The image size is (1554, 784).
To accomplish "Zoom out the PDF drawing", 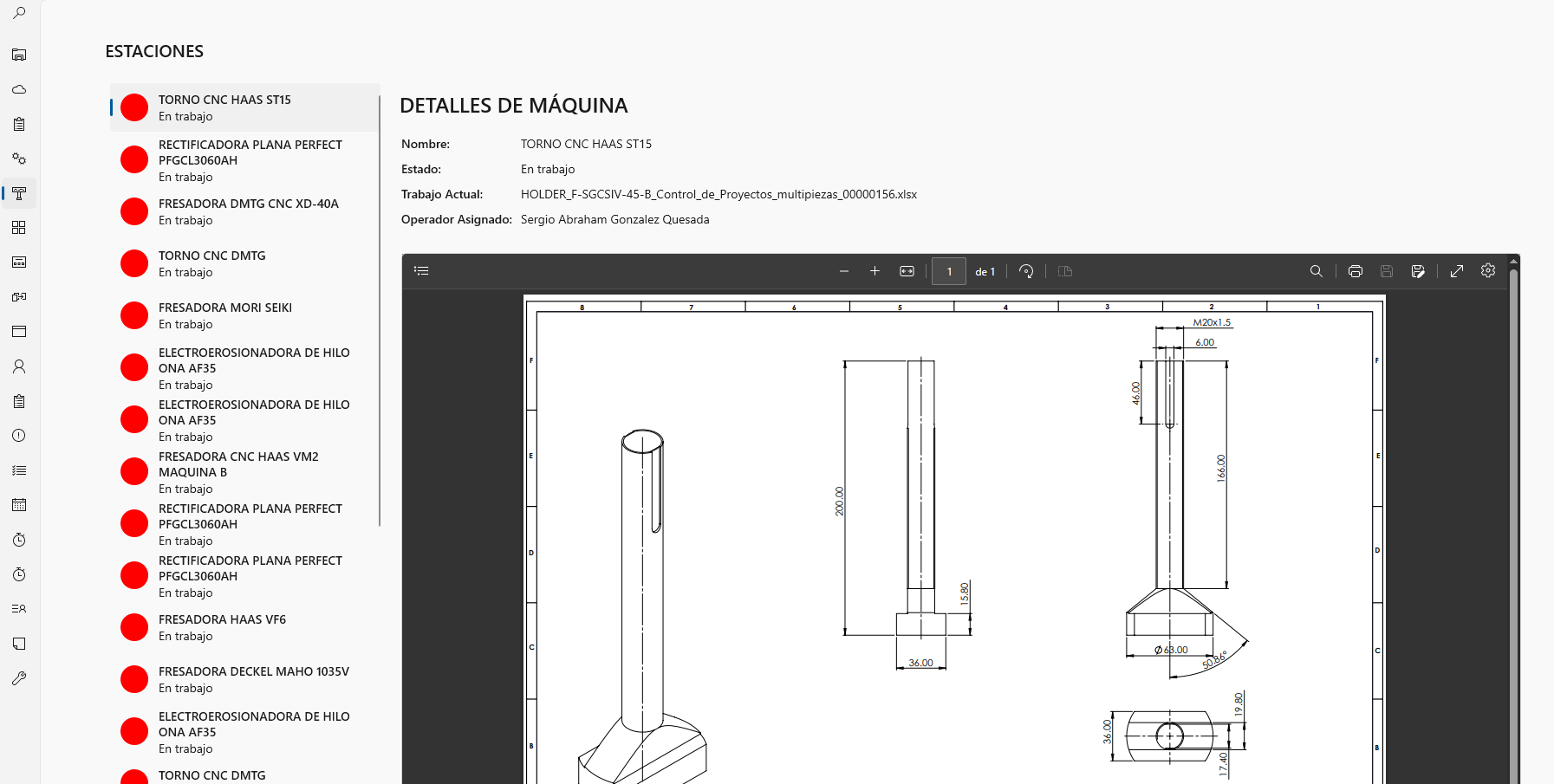I will tap(843, 271).
